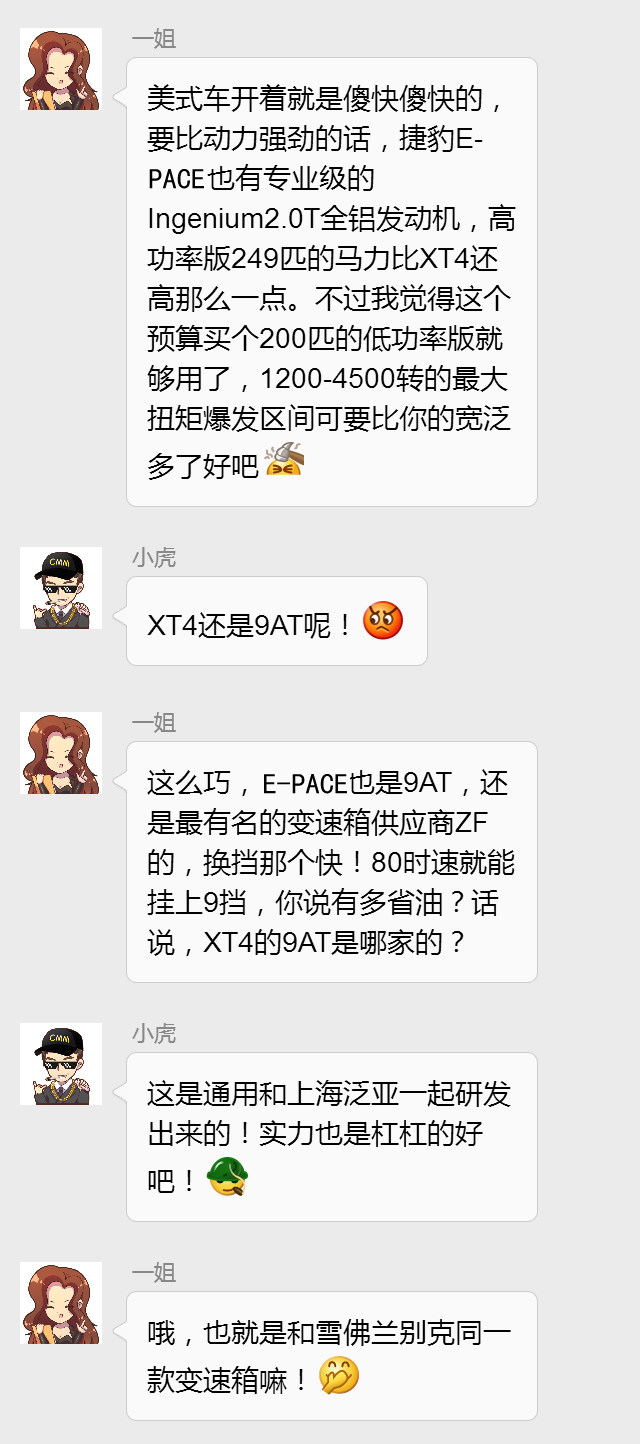Select the bubble mentioning 变速箱供应商ZF
The image size is (640, 1444).
332,862
